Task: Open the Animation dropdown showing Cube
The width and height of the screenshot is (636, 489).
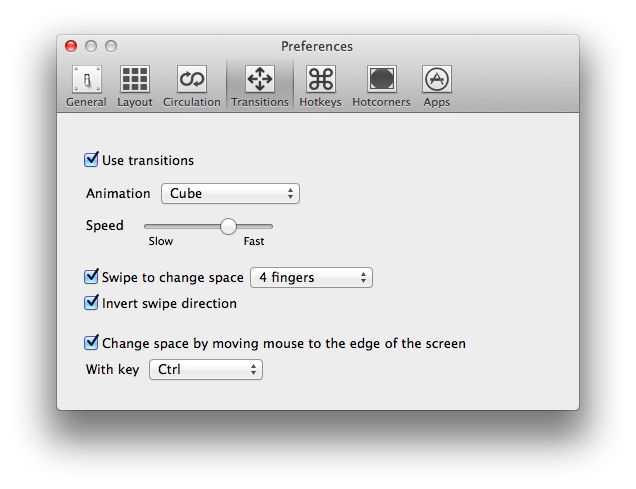Action: click(x=230, y=193)
